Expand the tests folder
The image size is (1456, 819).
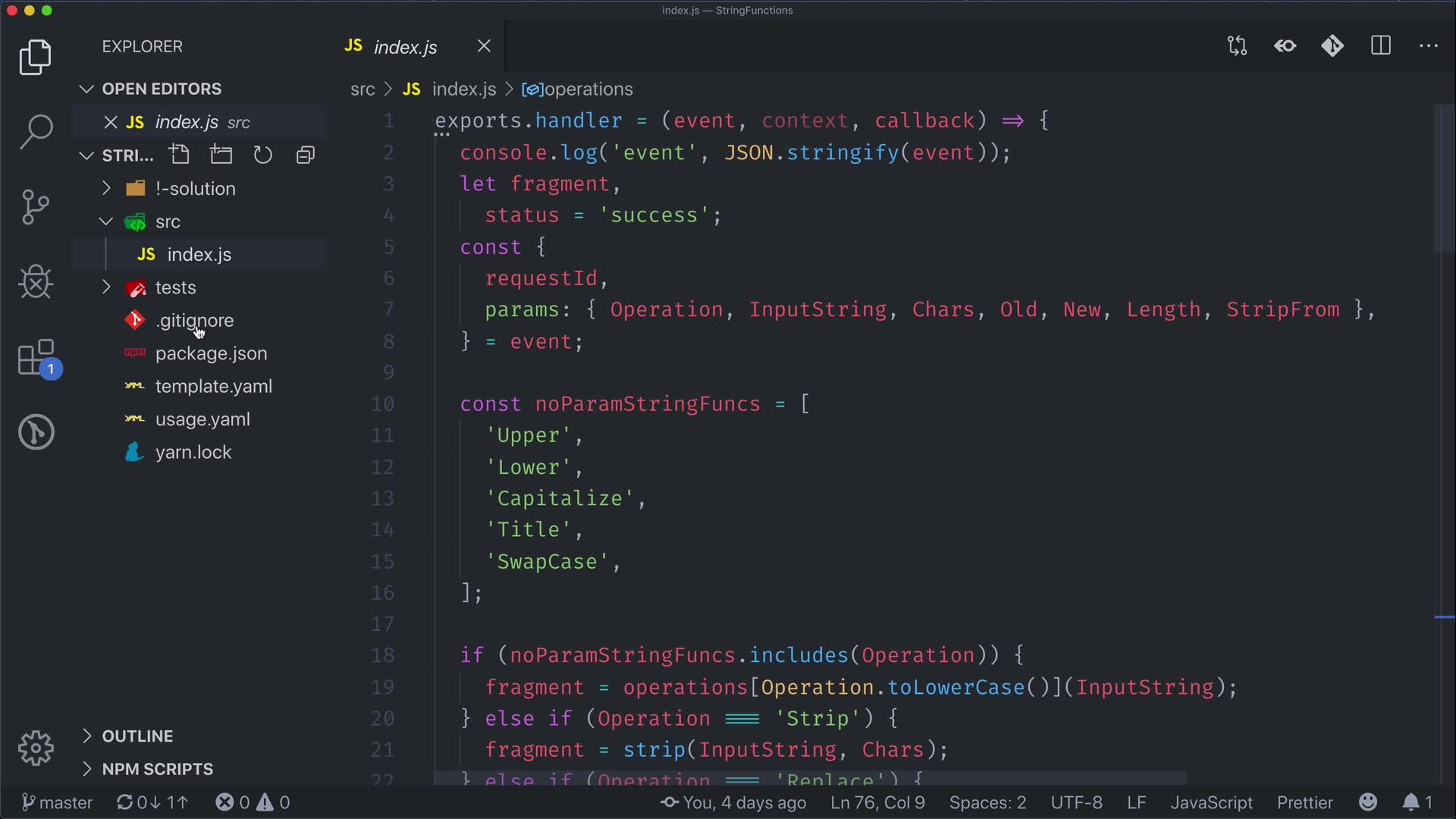click(175, 287)
